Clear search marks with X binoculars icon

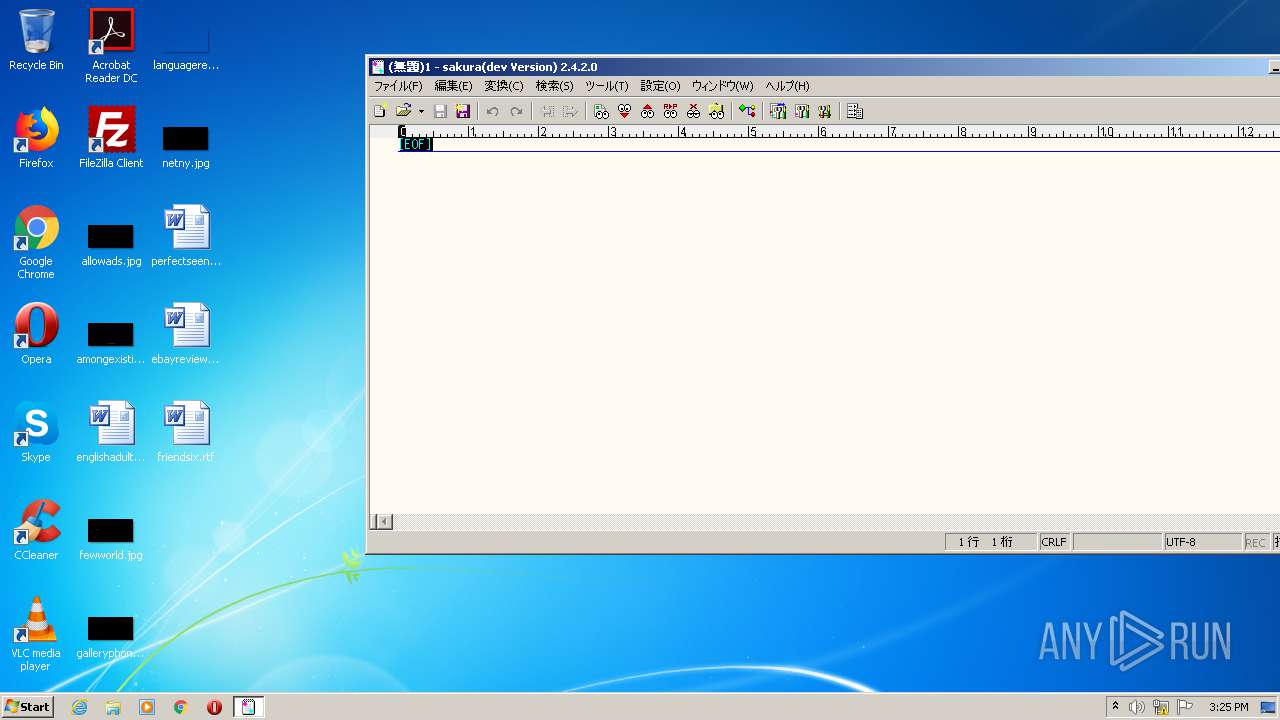pyautogui.click(x=693, y=111)
